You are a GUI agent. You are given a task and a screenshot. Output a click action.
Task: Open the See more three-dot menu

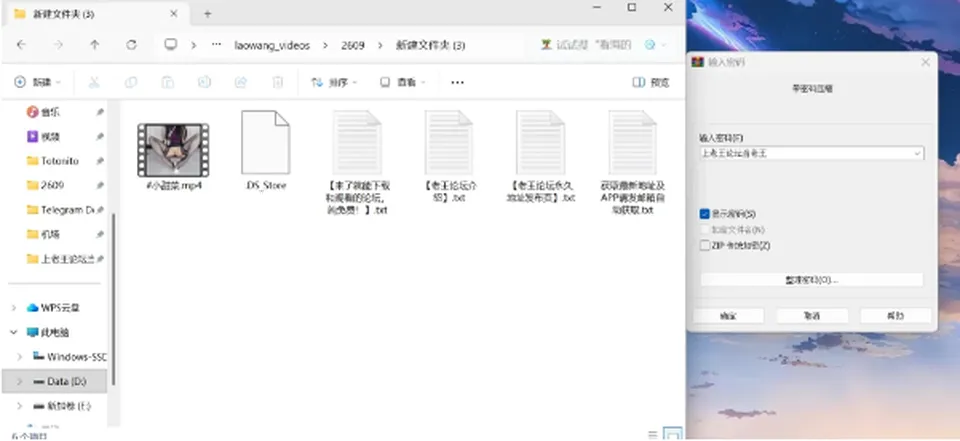pyautogui.click(x=457, y=82)
